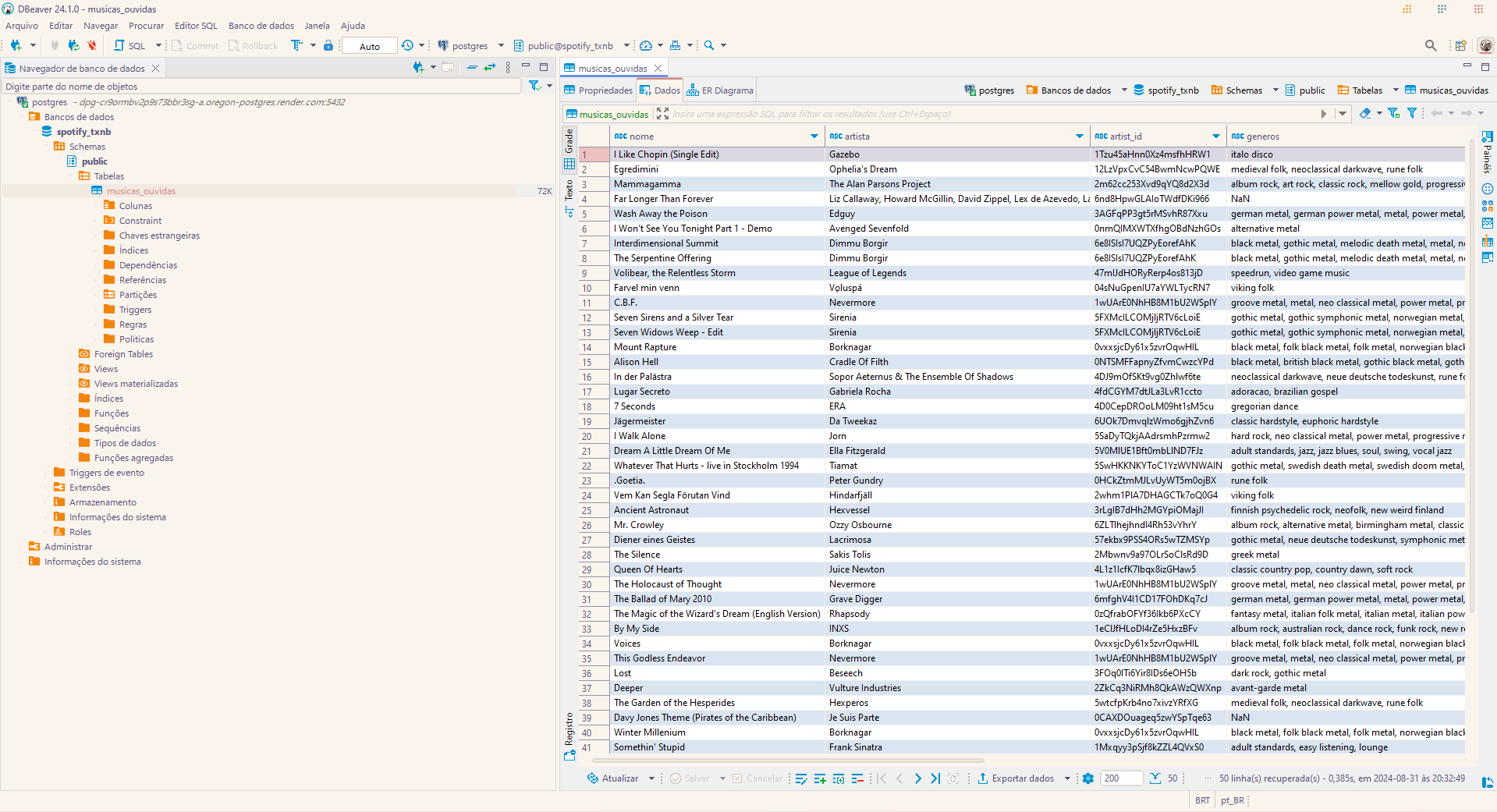Close the musicas_ouvidas editor tab
The height and width of the screenshot is (812, 1497).
pos(658,69)
